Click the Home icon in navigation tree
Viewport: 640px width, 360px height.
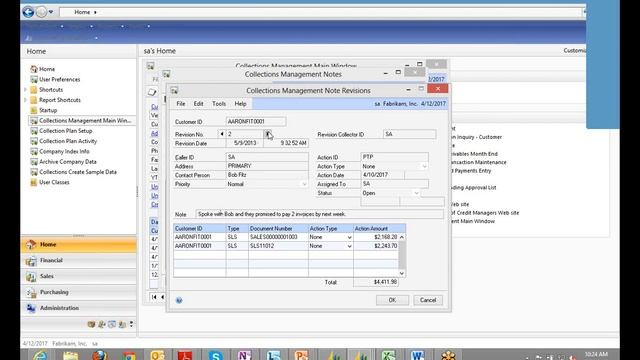click(34, 69)
